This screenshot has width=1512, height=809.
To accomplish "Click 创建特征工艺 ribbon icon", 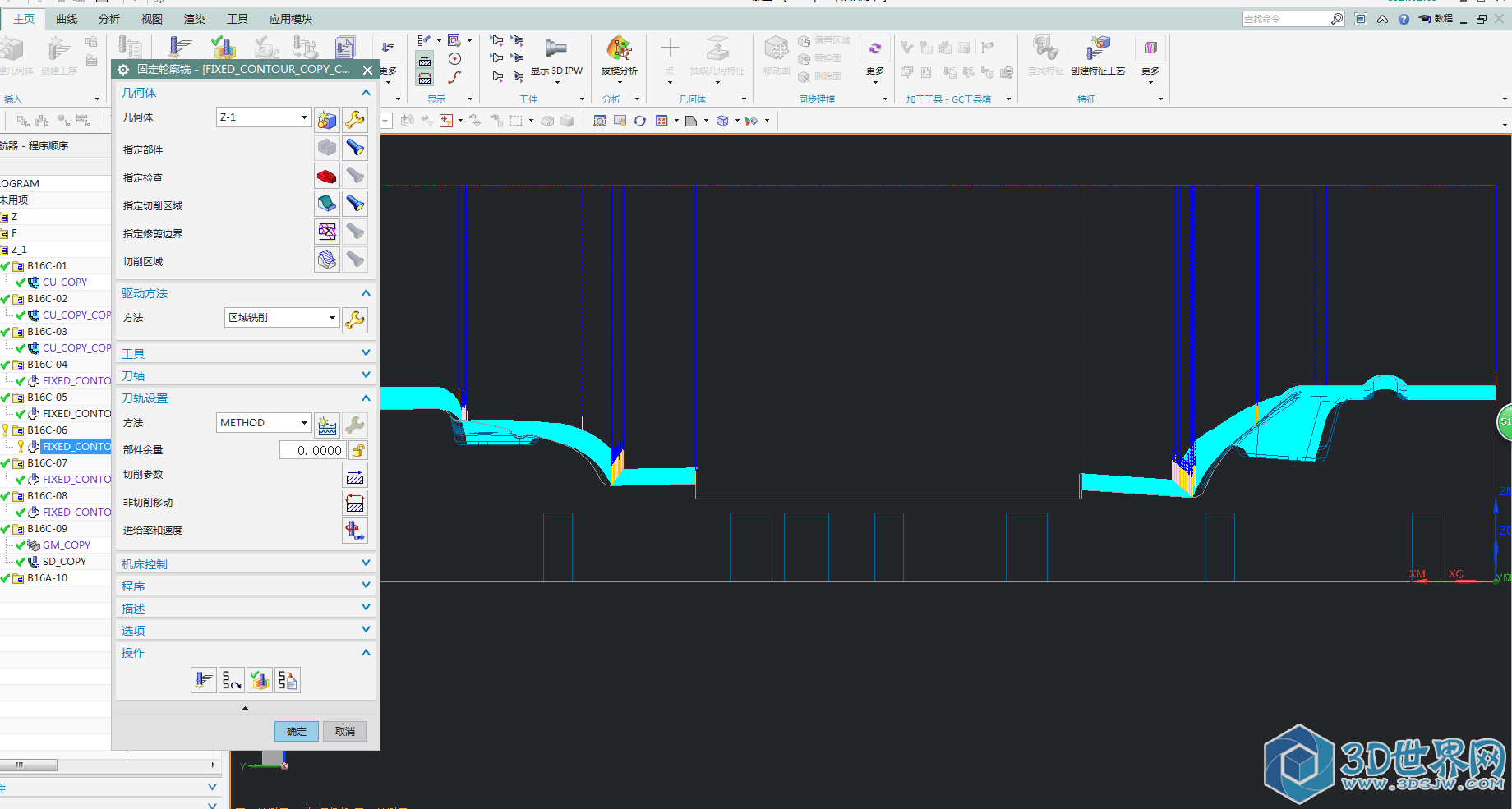I will pos(1097,57).
